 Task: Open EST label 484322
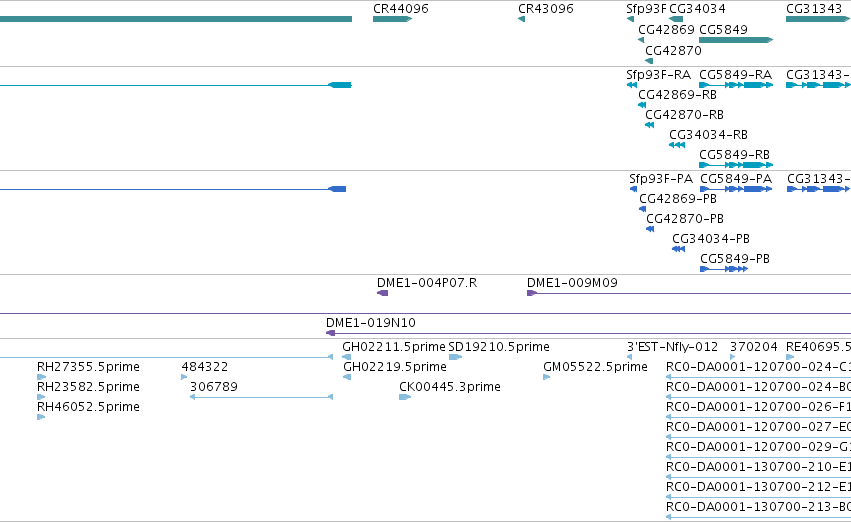coord(205,367)
